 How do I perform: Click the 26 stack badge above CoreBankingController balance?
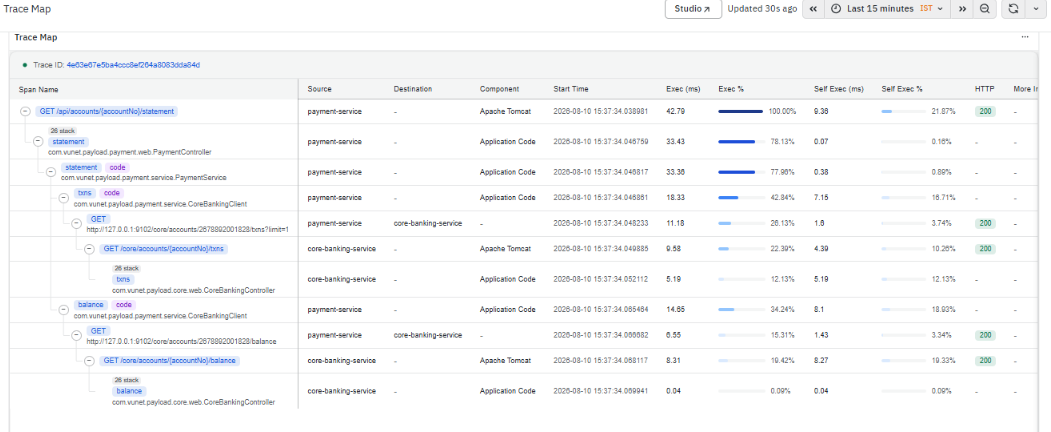click(x=125, y=380)
